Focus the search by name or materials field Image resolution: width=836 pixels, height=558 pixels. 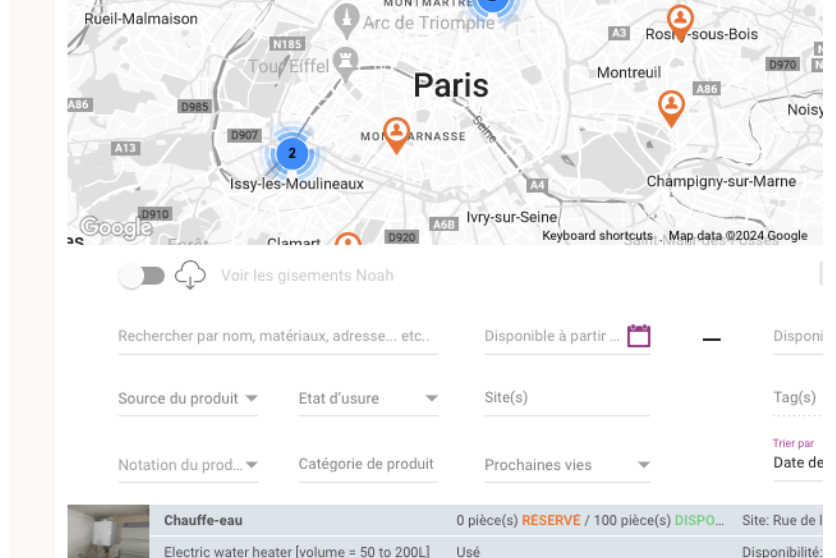(278, 337)
